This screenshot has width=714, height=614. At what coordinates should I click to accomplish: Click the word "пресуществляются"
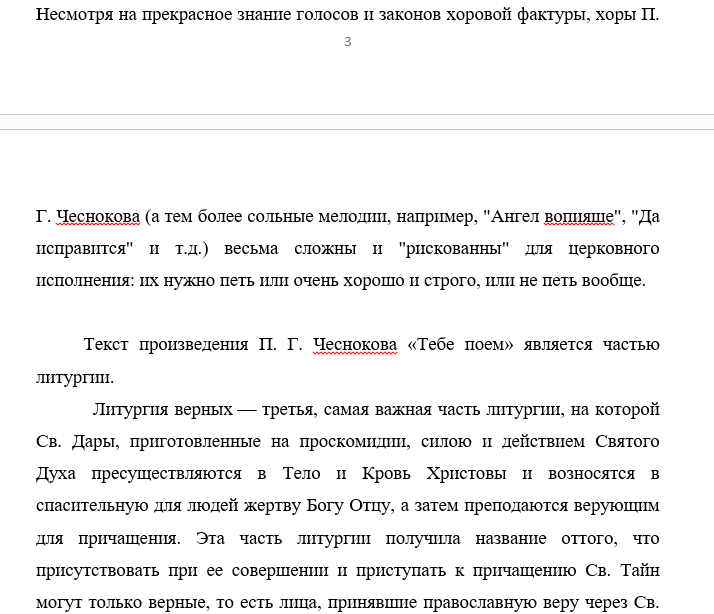pos(167,474)
